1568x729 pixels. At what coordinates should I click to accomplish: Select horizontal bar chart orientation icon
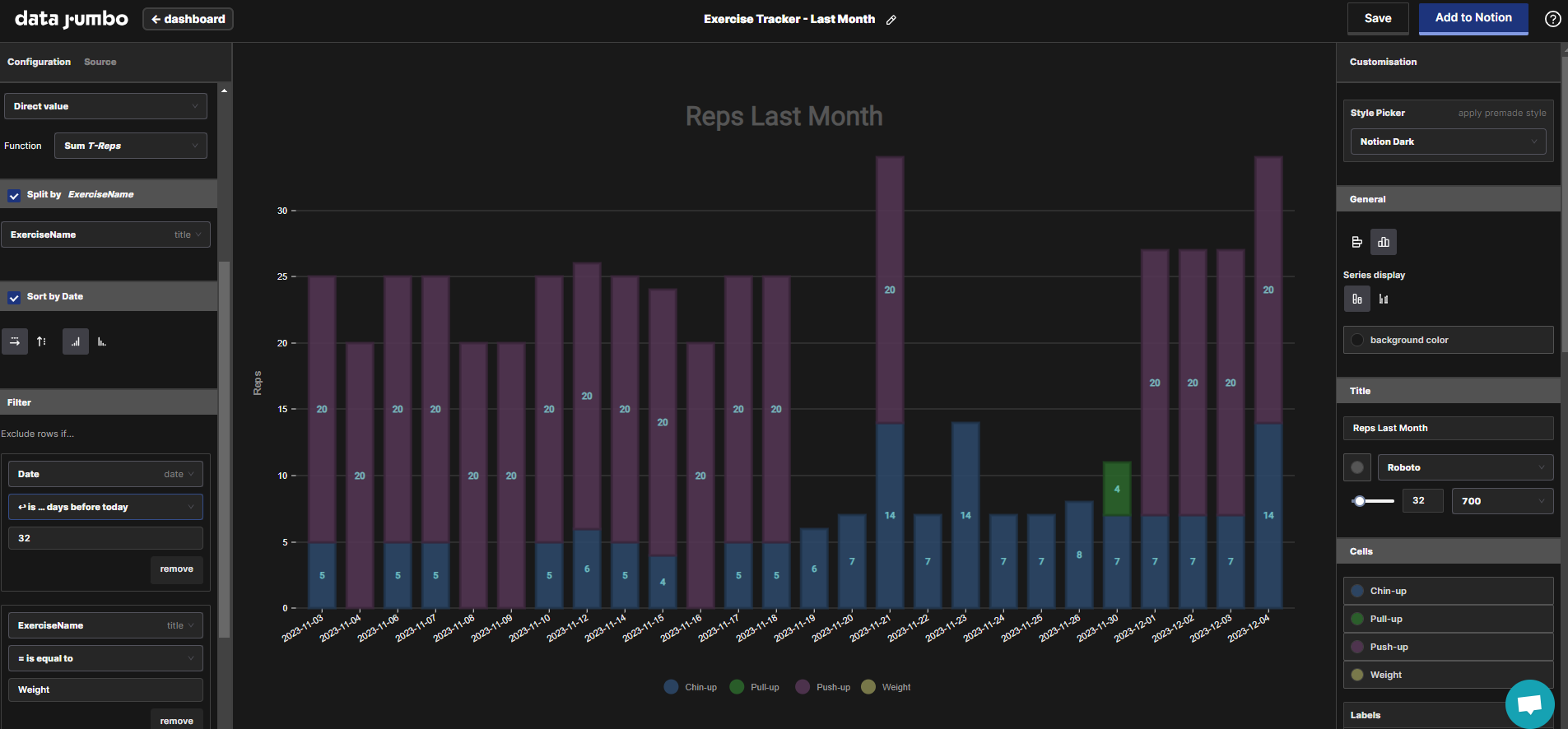(x=1357, y=242)
